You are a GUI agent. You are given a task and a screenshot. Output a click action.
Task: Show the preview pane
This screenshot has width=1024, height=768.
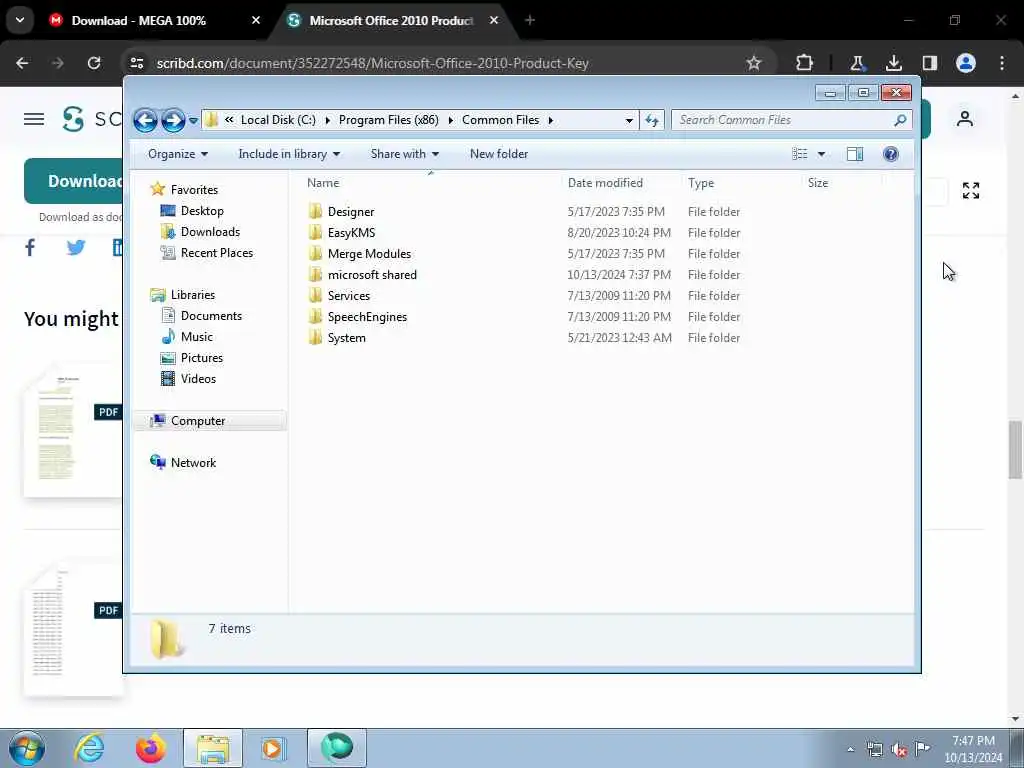tap(855, 154)
